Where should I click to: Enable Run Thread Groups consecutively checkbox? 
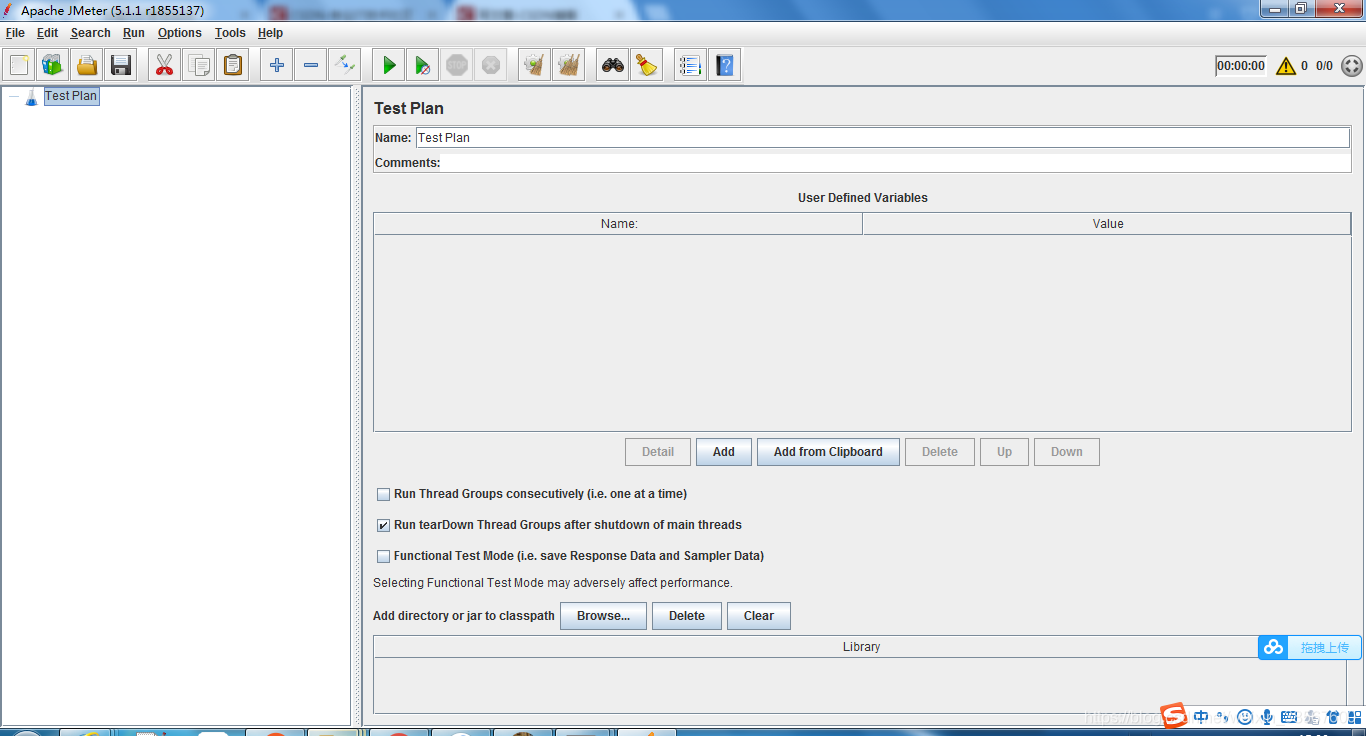[x=383, y=494]
